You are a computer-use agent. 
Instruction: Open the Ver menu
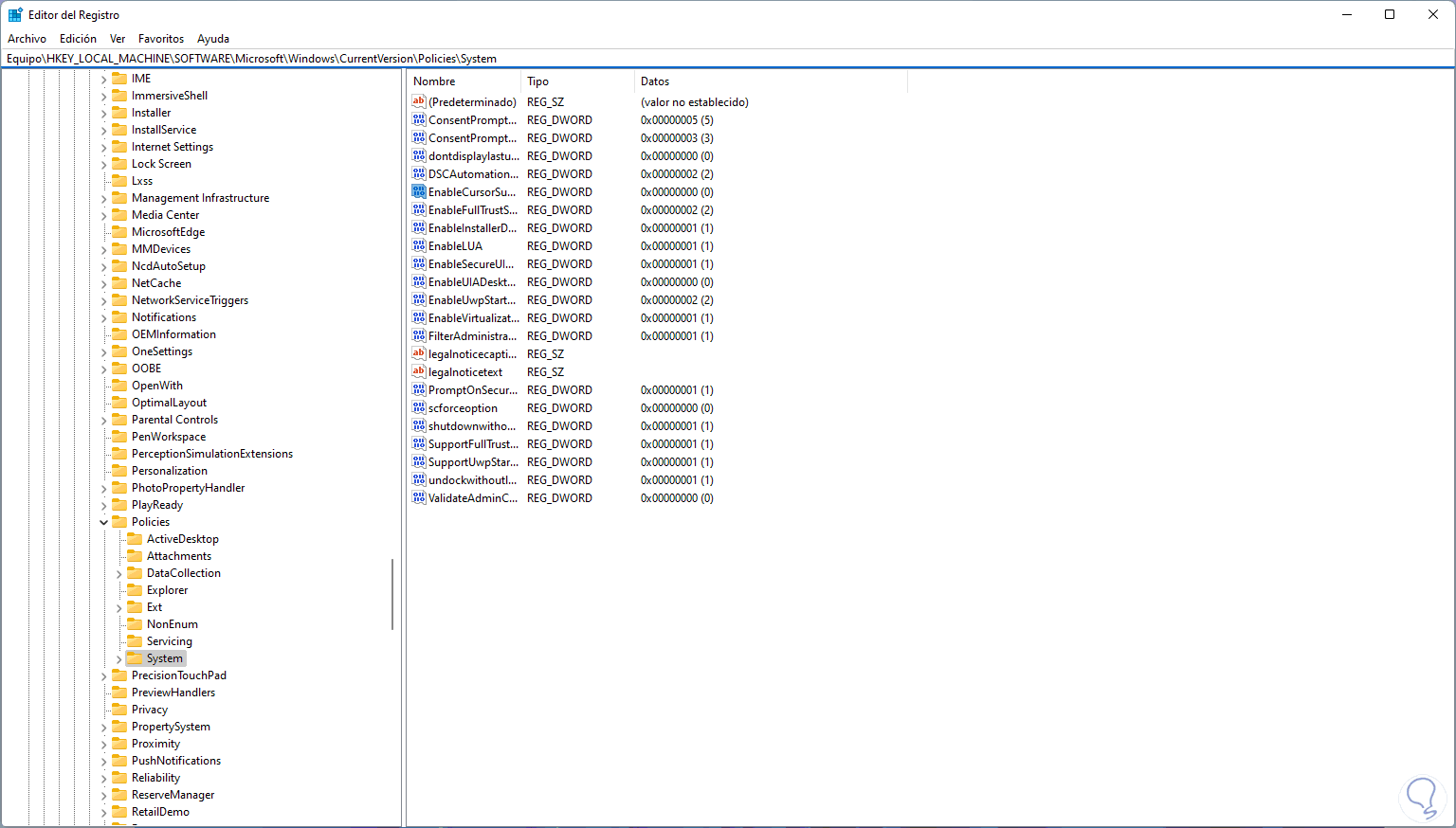118,39
